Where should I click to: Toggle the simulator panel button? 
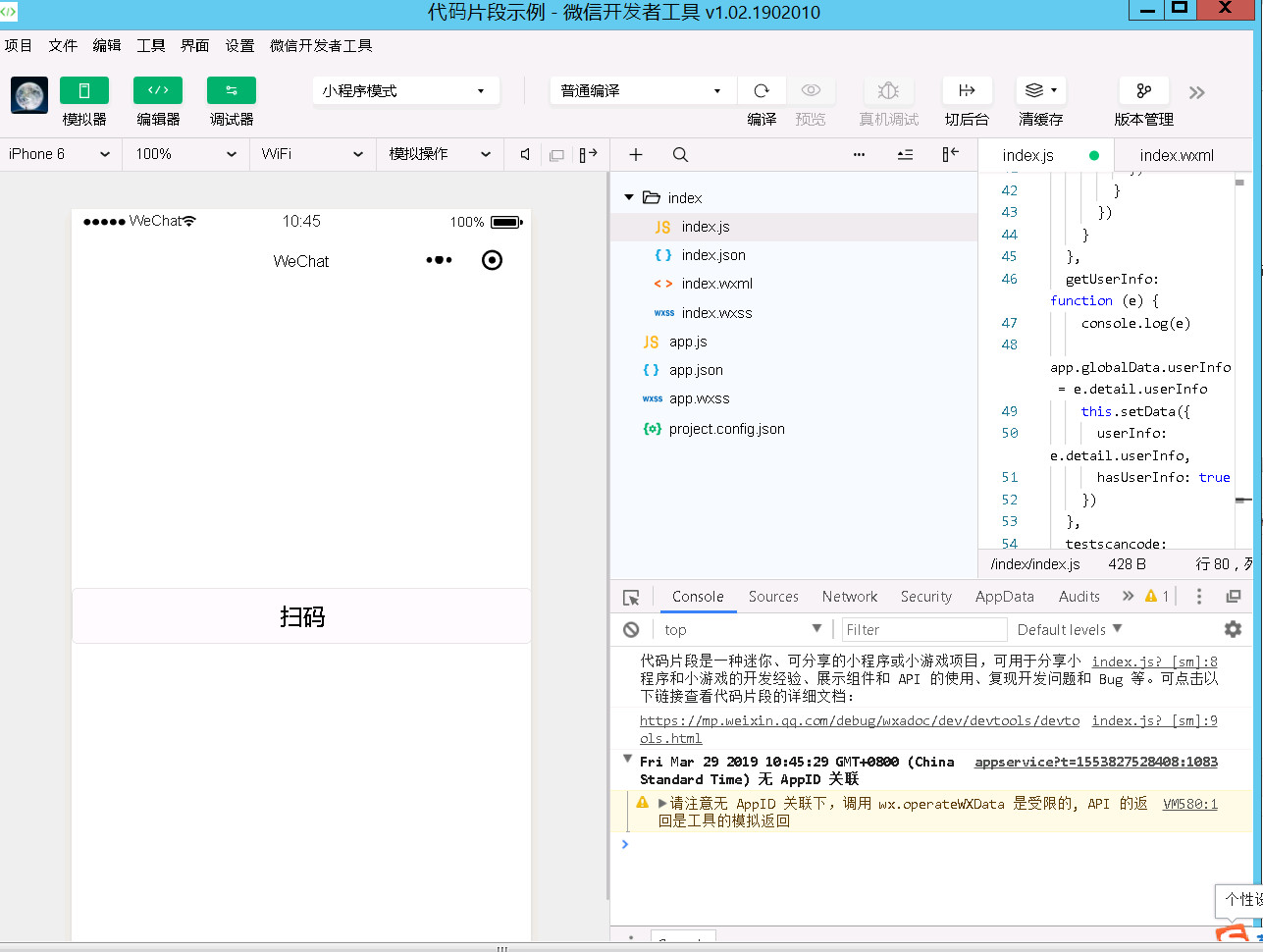(x=84, y=90)
